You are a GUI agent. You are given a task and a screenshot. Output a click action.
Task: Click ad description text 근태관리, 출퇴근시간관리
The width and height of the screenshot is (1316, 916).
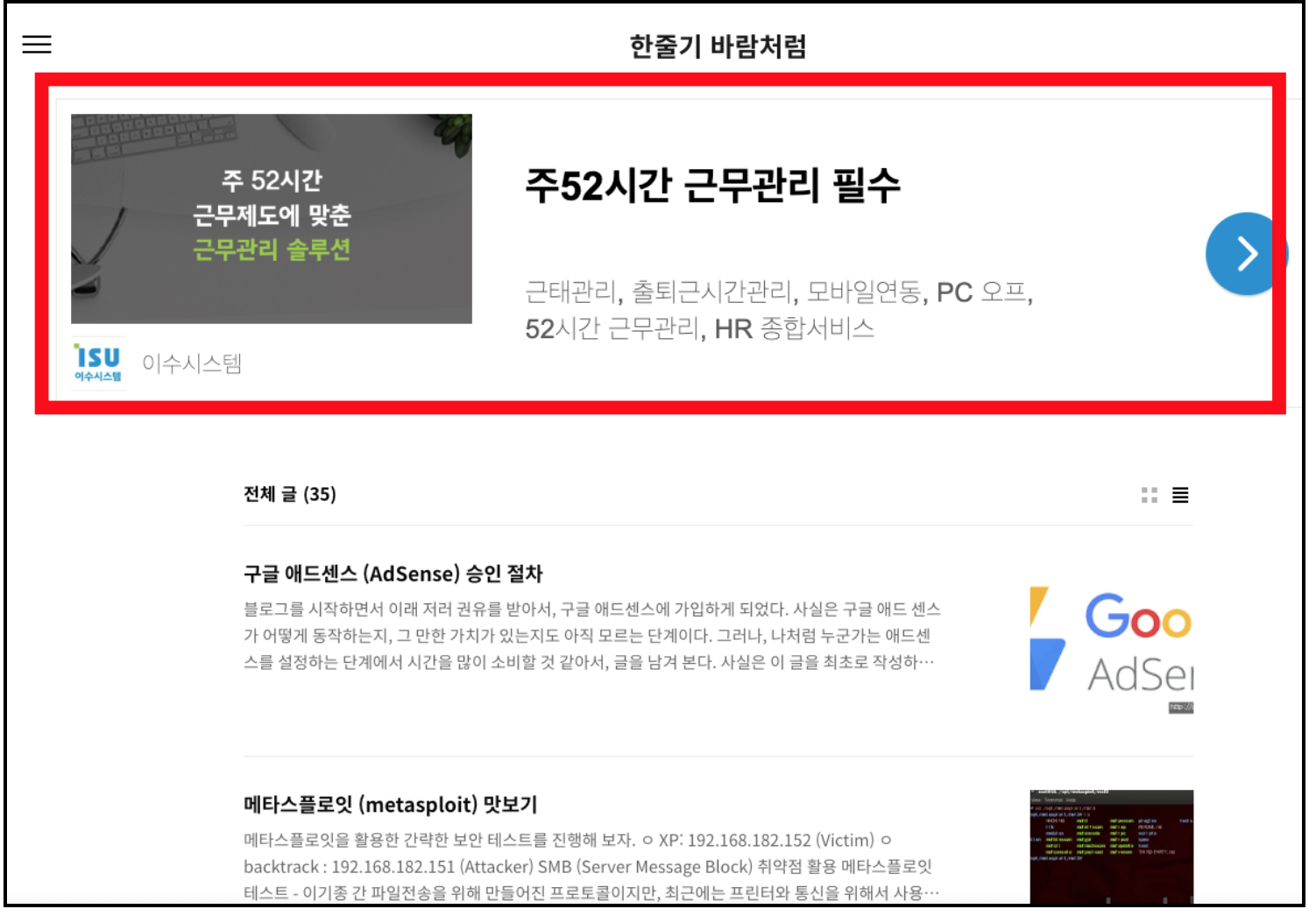click(x=779, y=310)
